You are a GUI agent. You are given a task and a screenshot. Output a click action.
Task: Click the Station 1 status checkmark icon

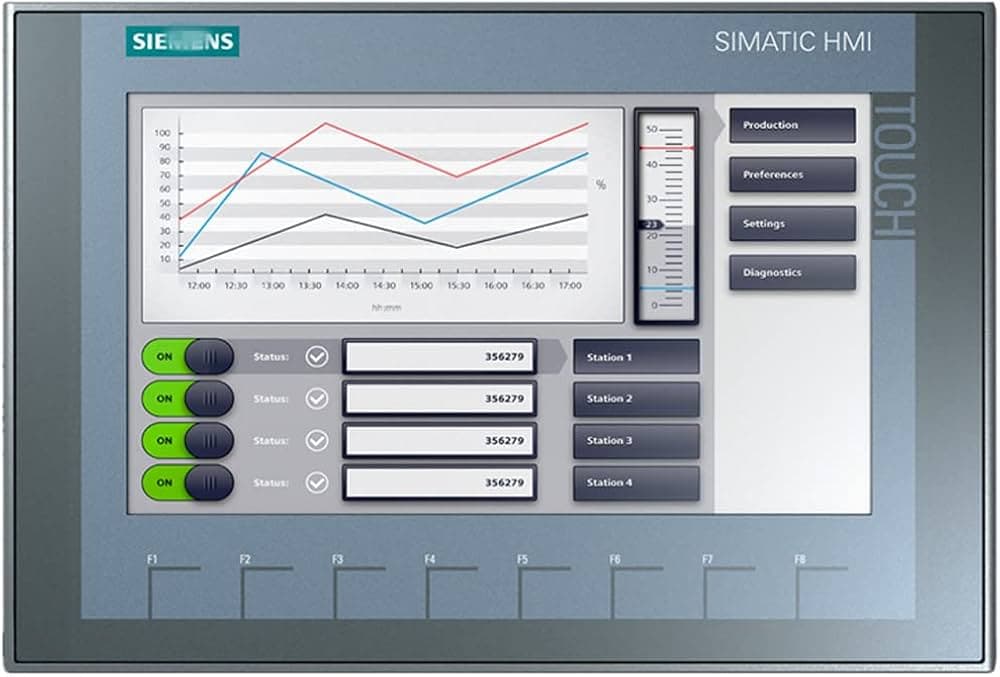(x=316, y=357)
